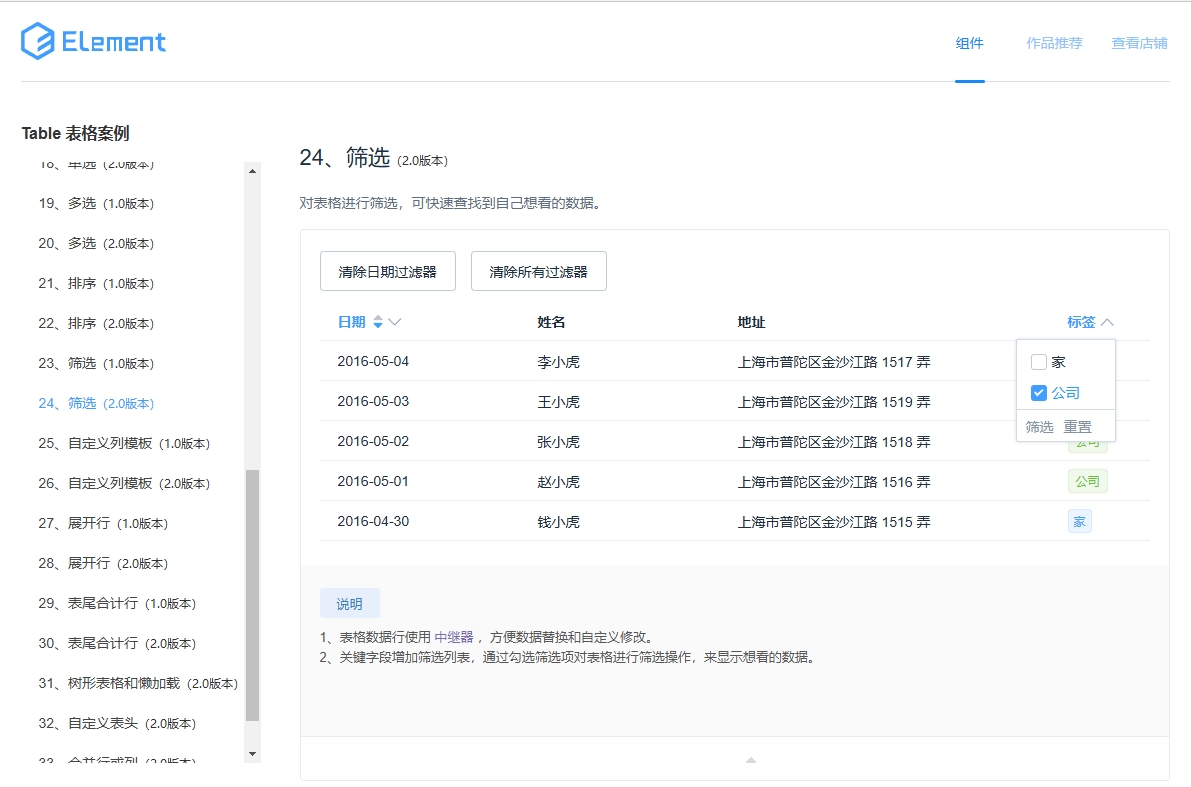Click the Element logo

[93, 41]
